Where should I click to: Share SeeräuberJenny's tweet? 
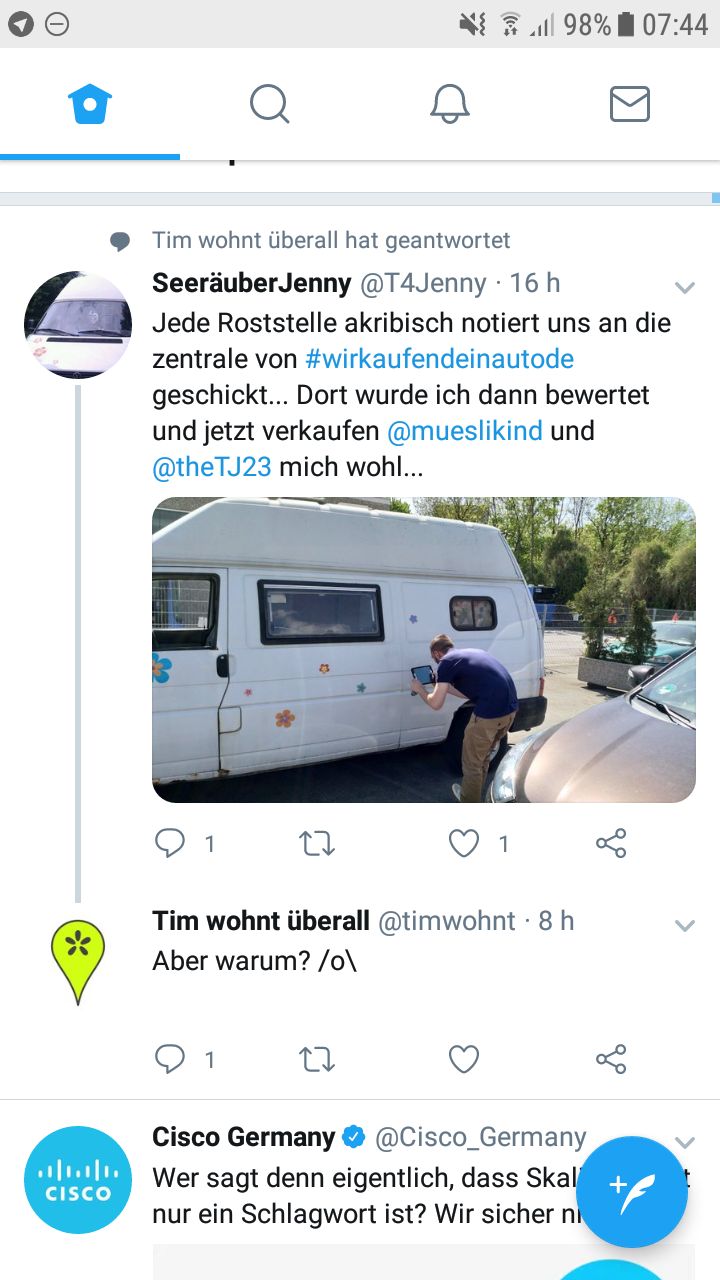click(x=611, y=844)
